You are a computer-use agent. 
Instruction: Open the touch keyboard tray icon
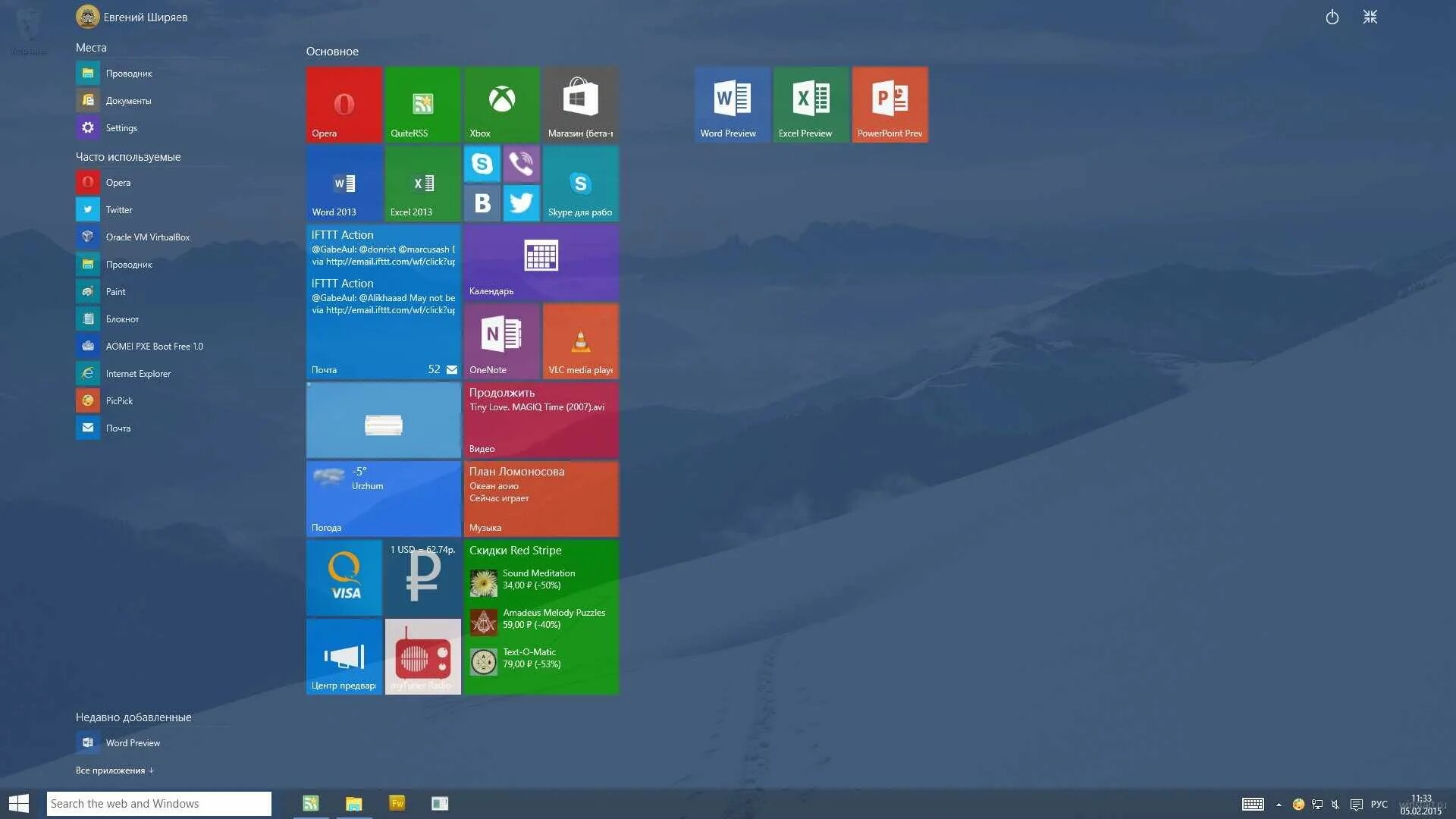click(x=1252, y=804)
